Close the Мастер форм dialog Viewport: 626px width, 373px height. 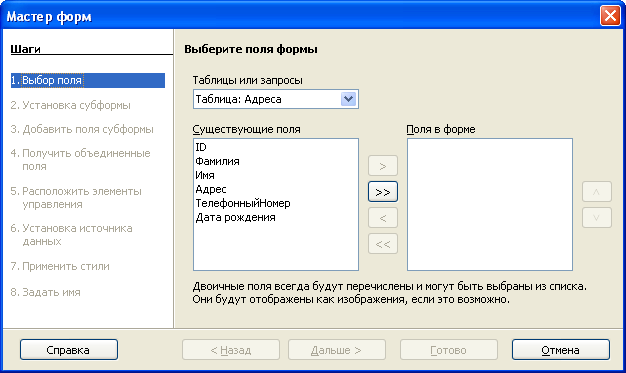[610, 16]
